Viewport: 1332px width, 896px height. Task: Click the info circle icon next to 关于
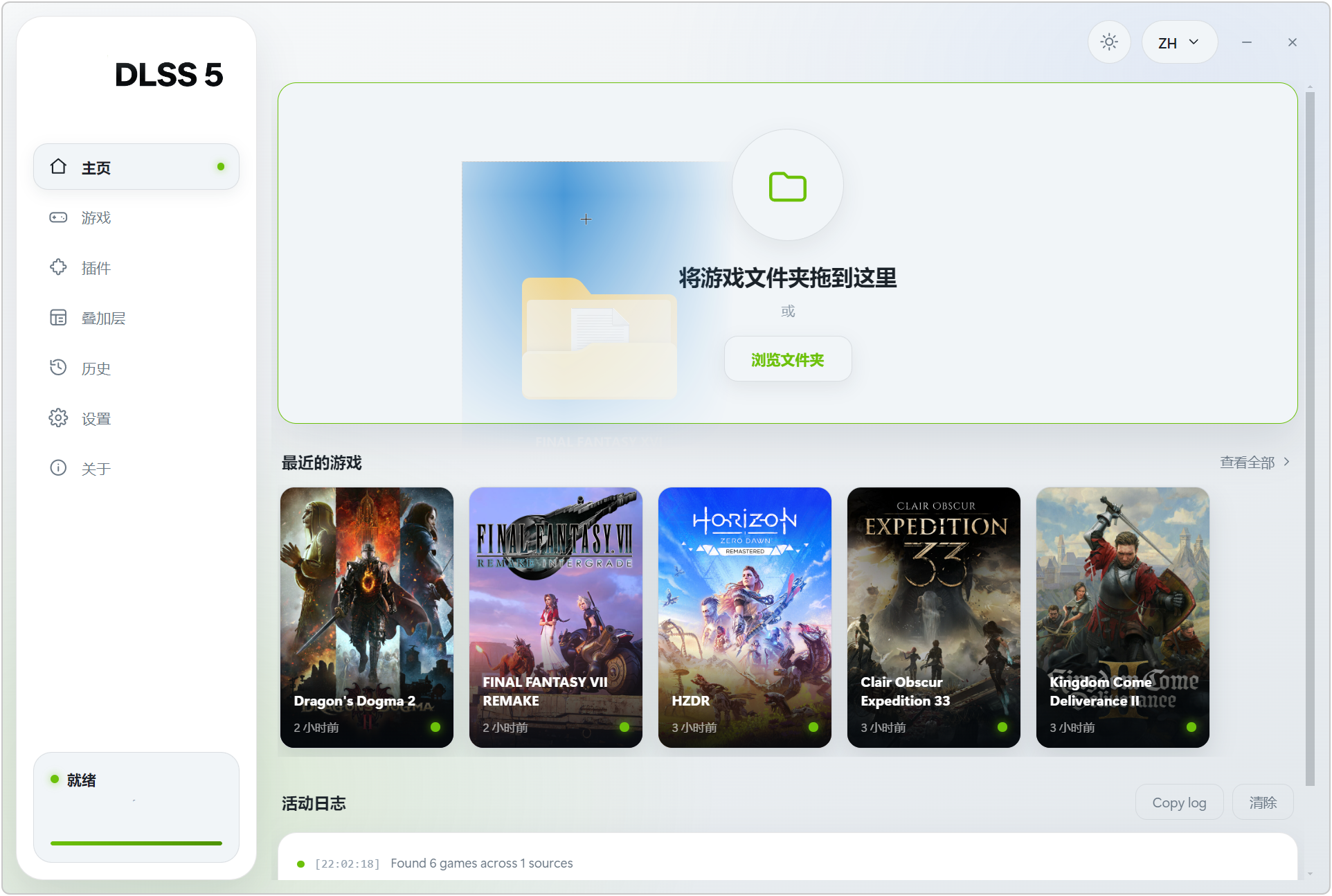pos(58,468)
